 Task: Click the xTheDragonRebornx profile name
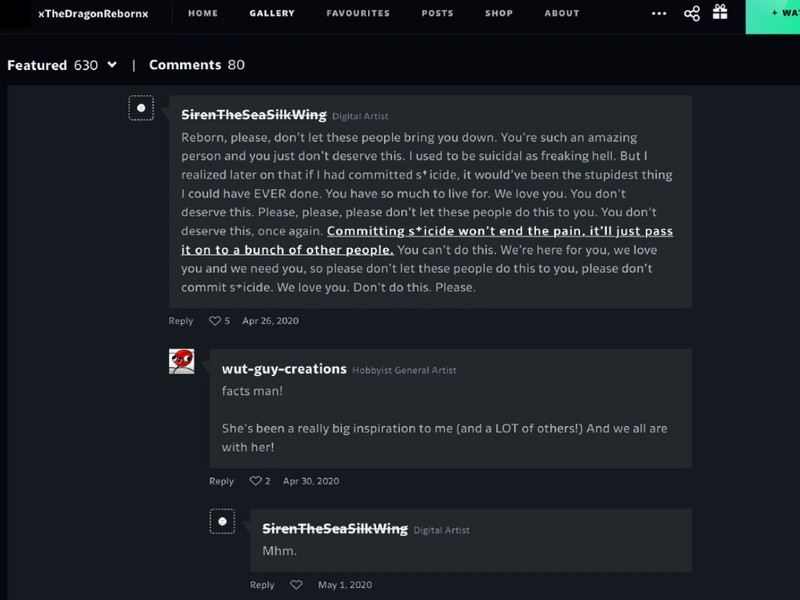point(93,14)
